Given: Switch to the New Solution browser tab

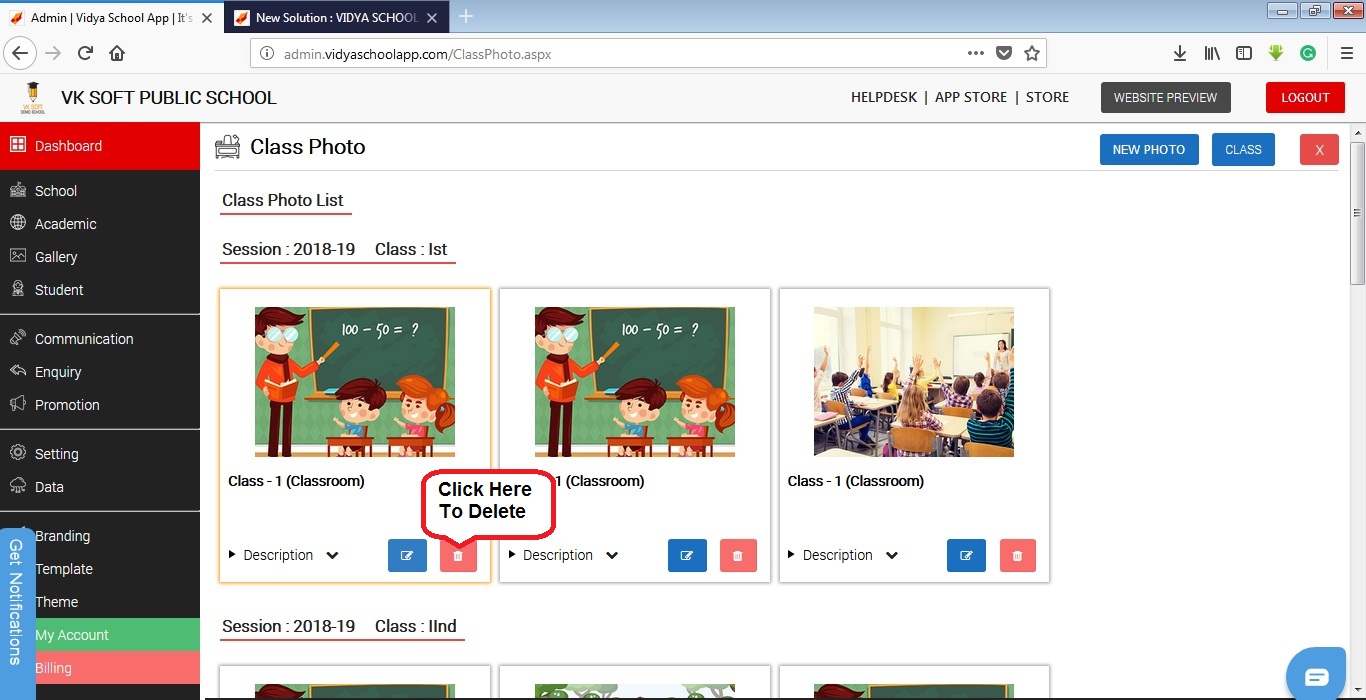Looking at the screenshot, I should click(337, 18).
